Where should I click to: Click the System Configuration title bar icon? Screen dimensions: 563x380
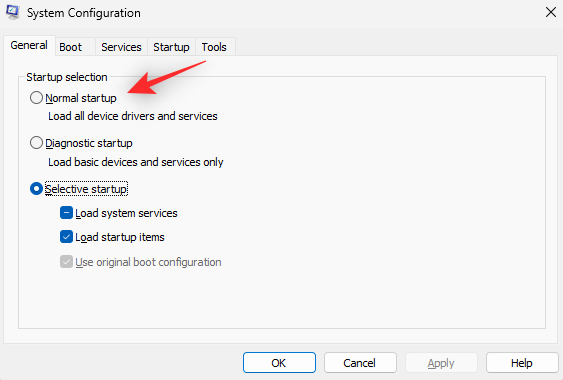13,13
